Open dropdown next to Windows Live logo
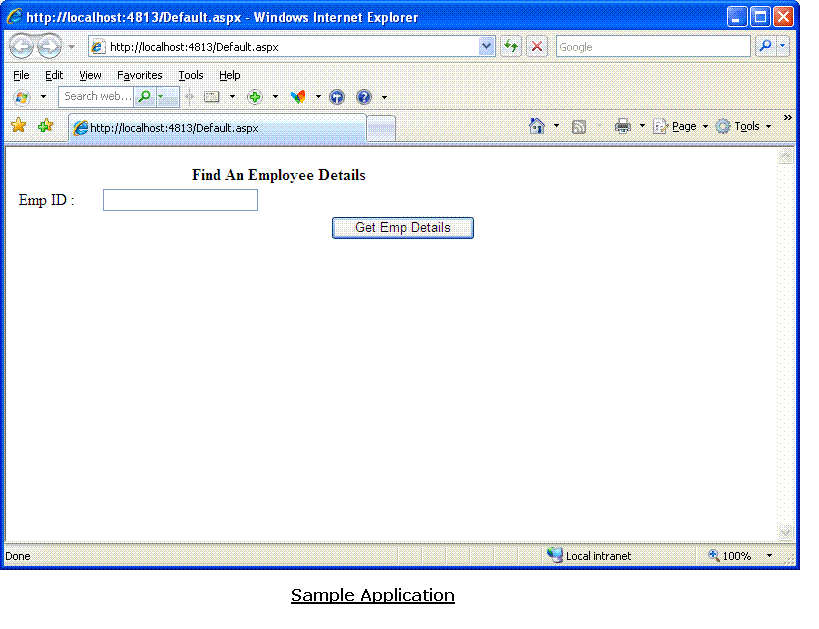819x629 pixels. (43, 97)
